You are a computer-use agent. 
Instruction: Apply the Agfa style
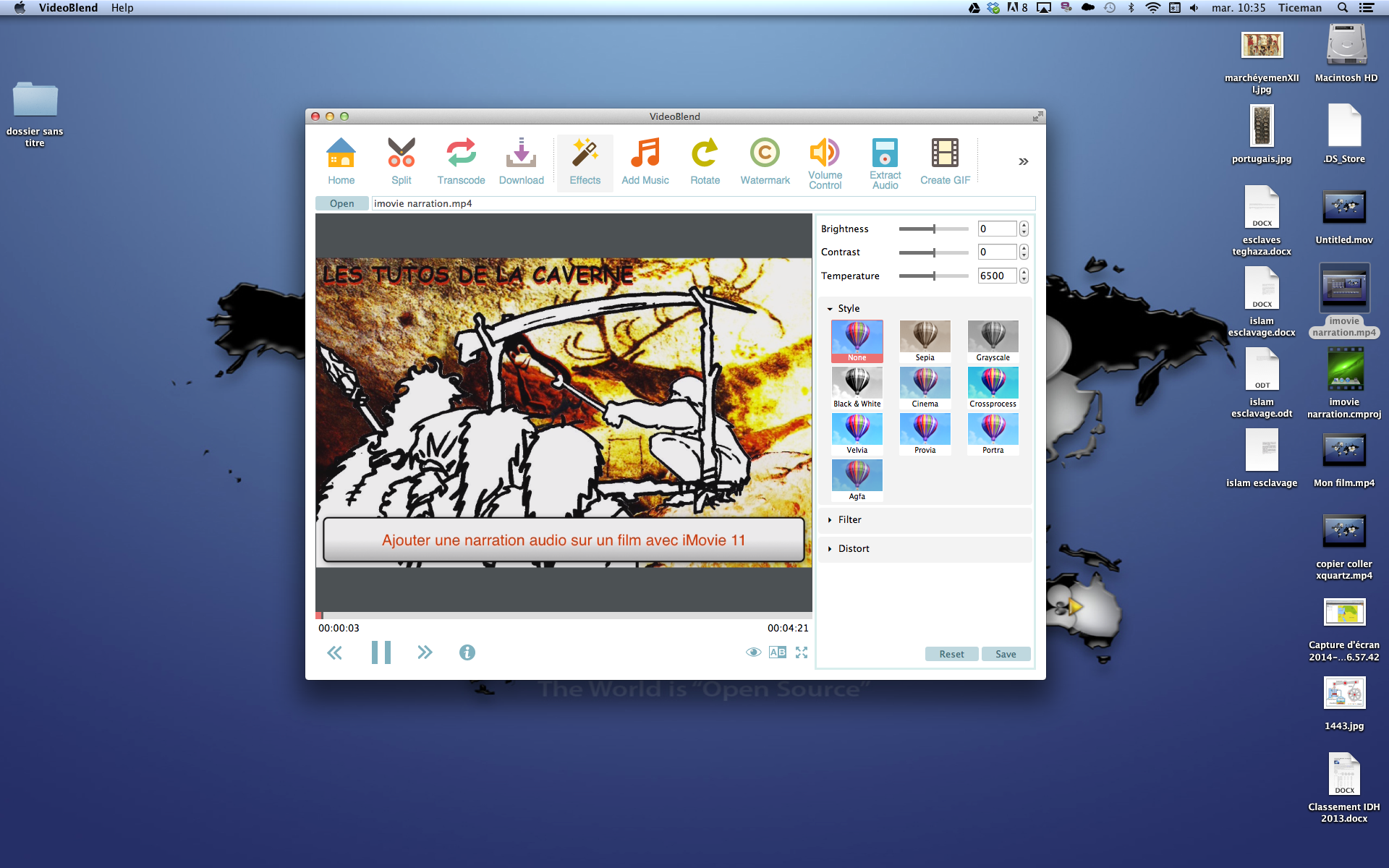[857, 480]
